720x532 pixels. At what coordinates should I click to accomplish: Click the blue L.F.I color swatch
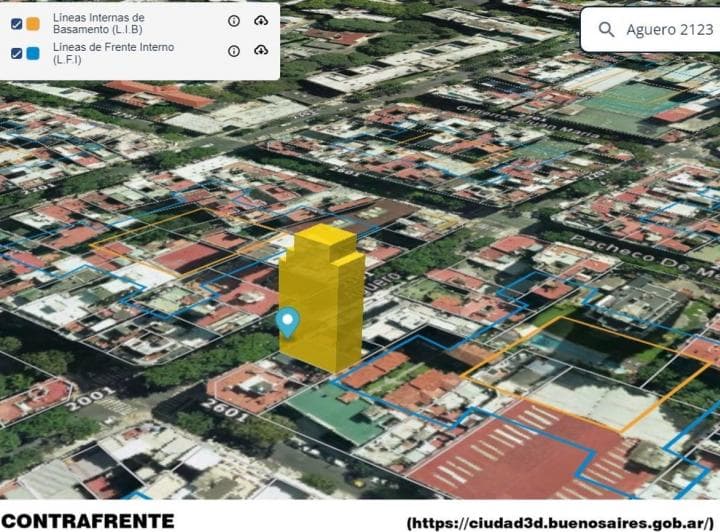[x=33, y=53]
